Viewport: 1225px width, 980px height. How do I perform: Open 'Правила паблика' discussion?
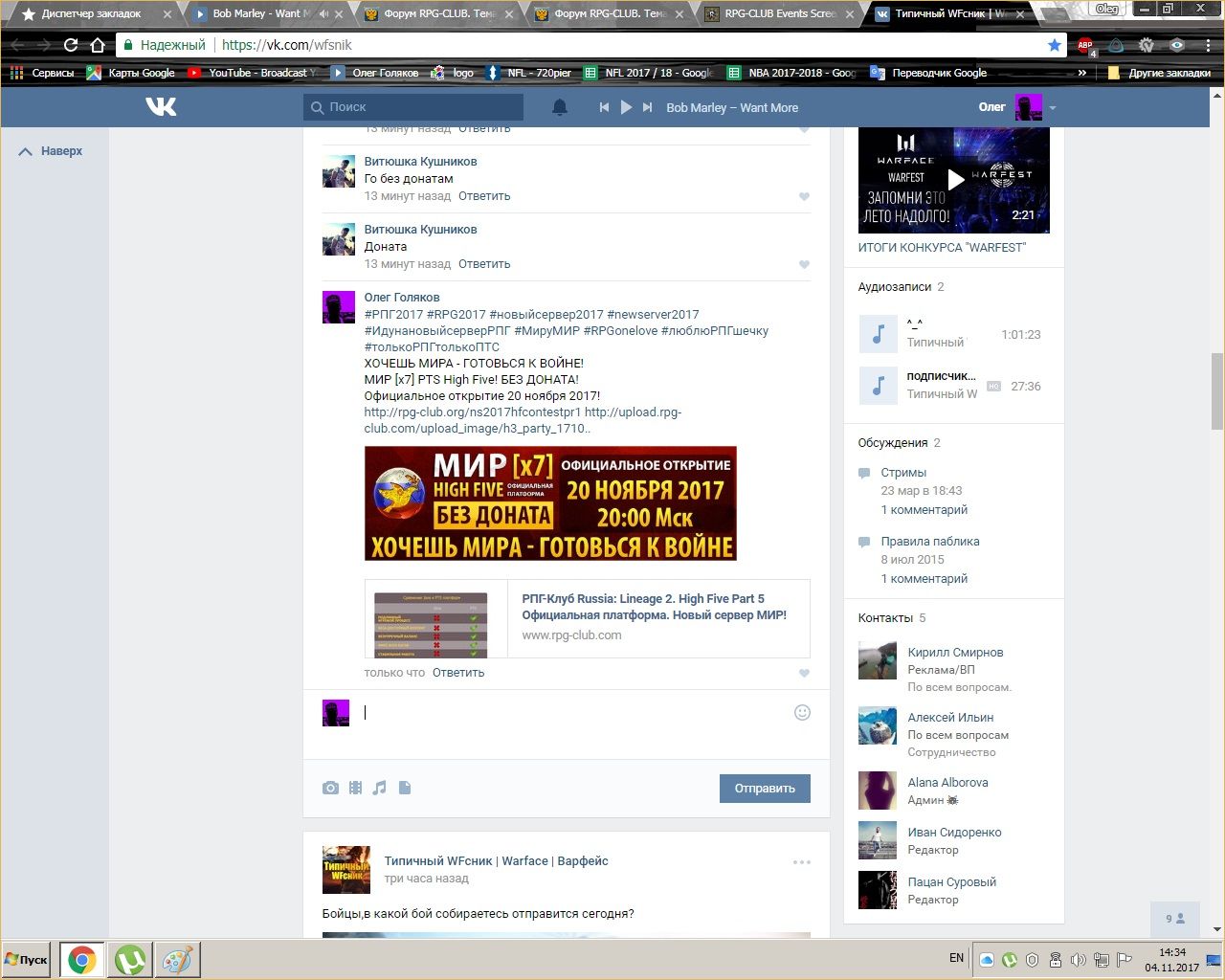point(930,542)
